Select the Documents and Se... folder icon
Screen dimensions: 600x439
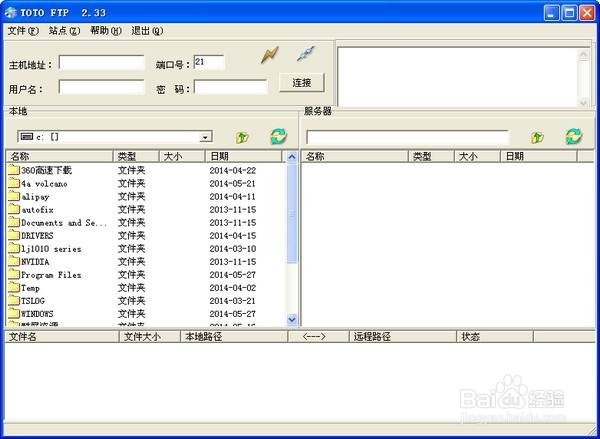[x=14, y=222]
